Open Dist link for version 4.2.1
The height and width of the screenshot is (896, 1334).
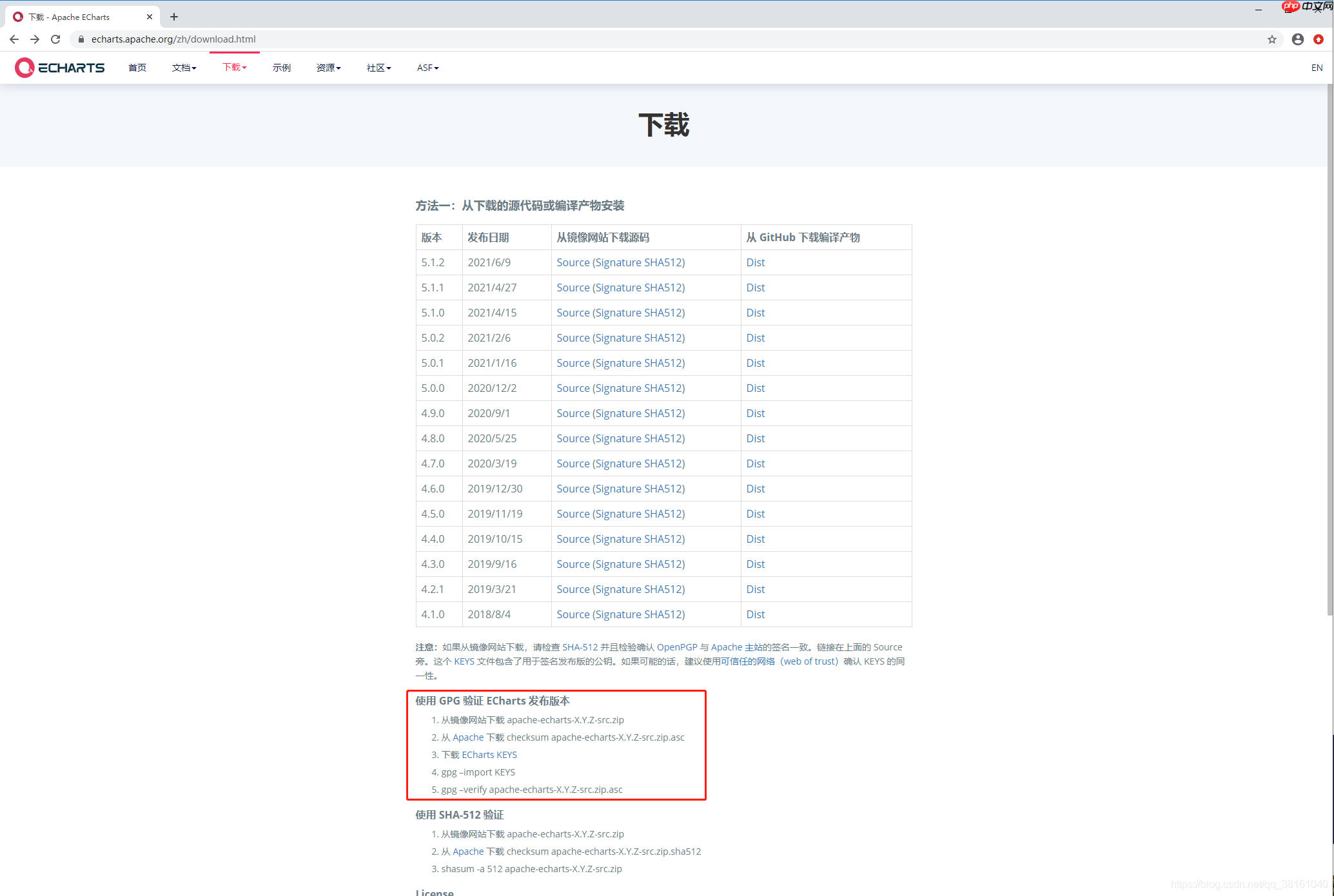click(x=756, y=589)
